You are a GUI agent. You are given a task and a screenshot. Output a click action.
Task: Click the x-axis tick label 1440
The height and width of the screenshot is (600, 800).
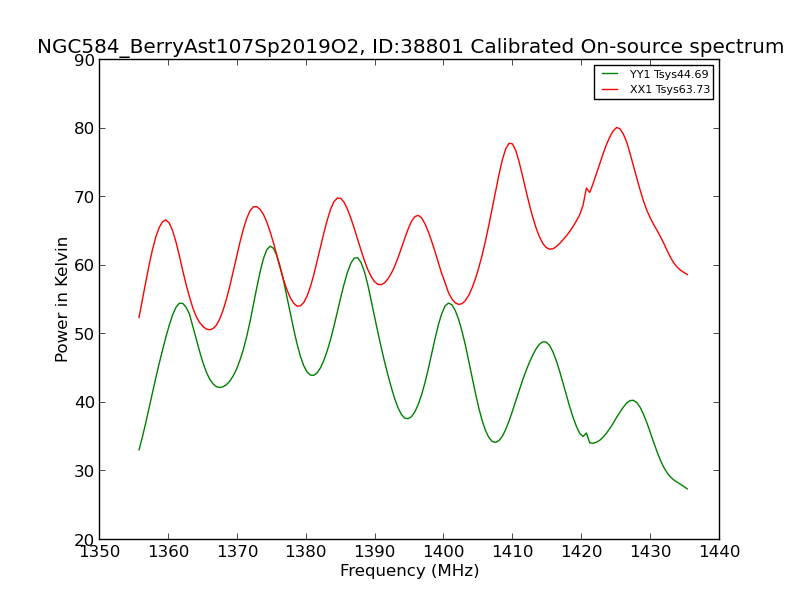pyautogui.click(x=719, y=552)
